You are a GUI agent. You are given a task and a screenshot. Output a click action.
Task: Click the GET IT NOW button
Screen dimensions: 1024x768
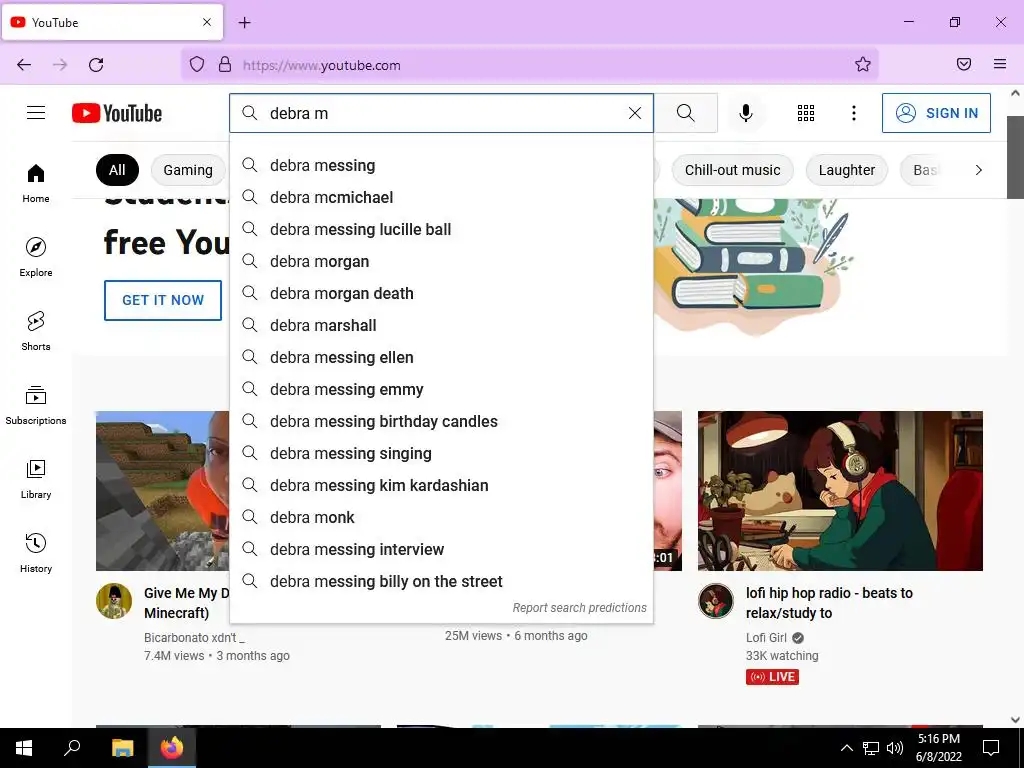(163, 300)
